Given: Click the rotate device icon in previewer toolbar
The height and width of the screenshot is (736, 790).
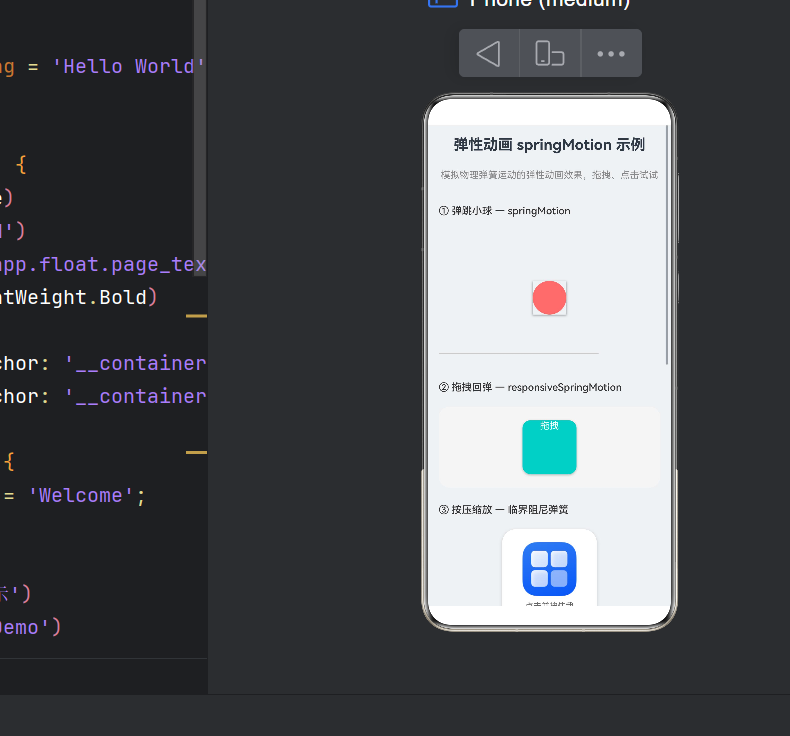Looking at the screenshot, I should tap(550, 53).
